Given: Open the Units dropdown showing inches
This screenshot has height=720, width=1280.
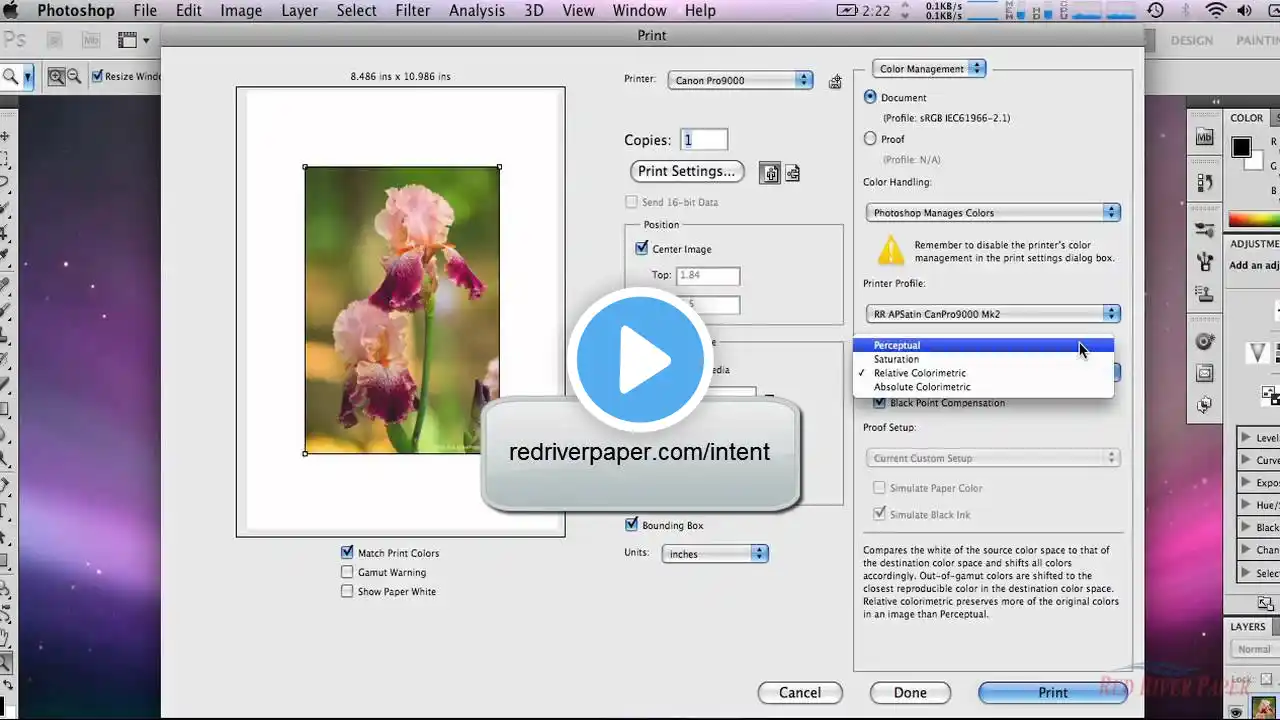Looking at the screenshot, I should (x=714, y=553).
